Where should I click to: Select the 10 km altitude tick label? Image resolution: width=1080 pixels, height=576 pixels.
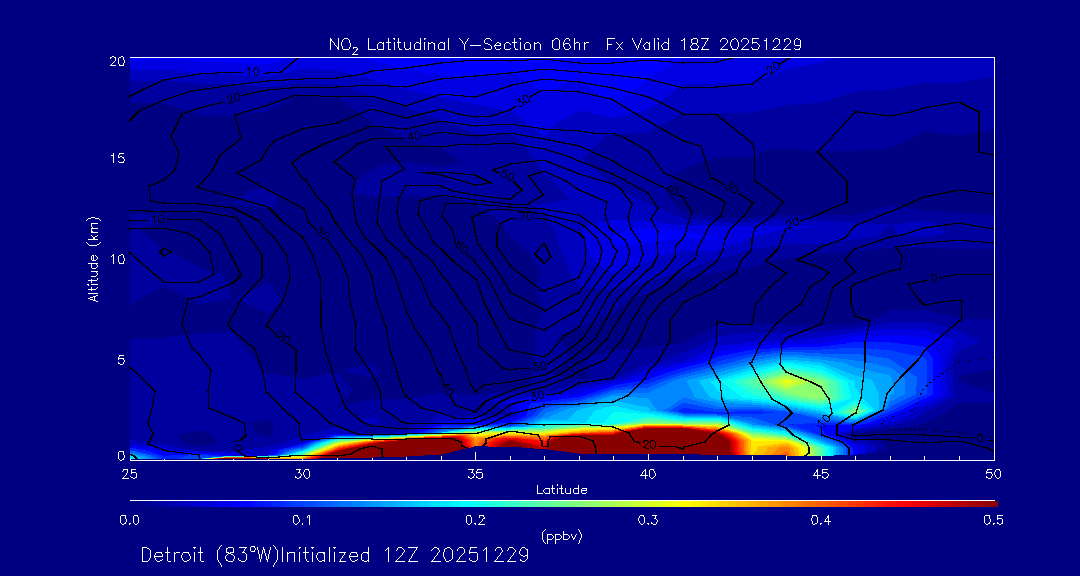pos(116,258)
